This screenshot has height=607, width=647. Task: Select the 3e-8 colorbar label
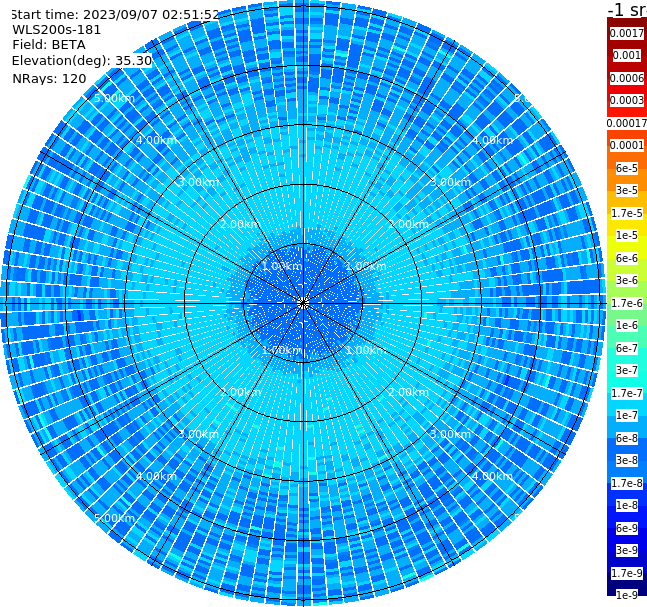[x=627, y=461]
